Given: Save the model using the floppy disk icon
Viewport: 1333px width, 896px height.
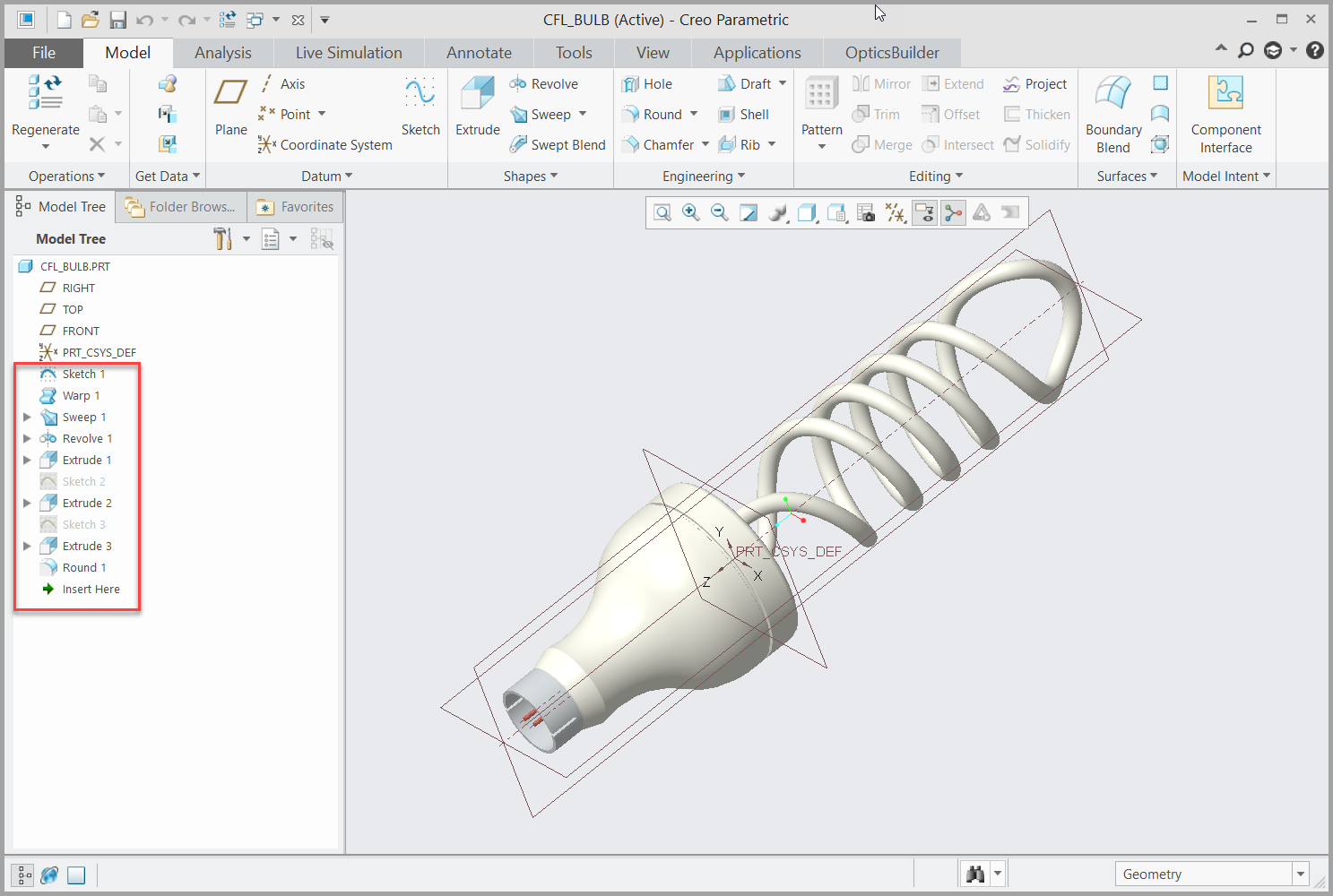Looking at the screenshot, I should [117, 20].
